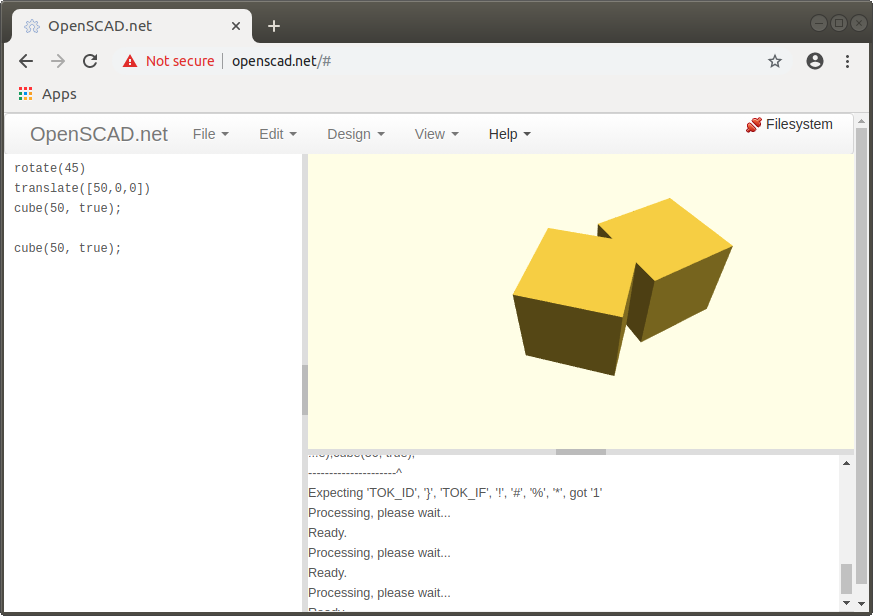Click the OpenSCAD.net brand link
Screen dimensions: 873x616
tap(99, 134)
